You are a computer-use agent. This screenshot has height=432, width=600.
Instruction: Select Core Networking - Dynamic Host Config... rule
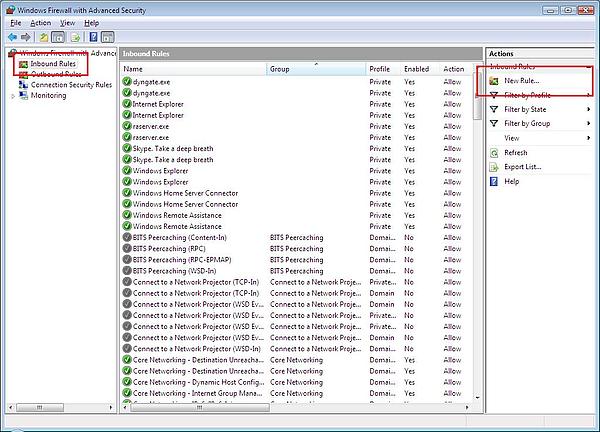[x=199, y=382]
